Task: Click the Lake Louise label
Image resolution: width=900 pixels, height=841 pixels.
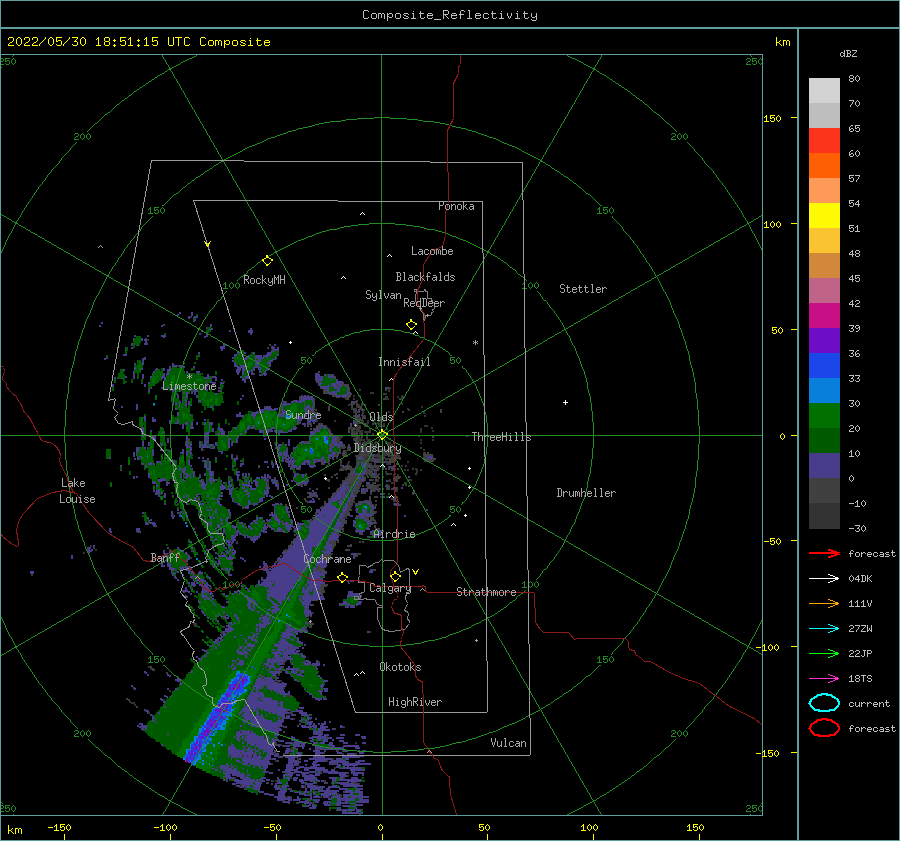Action: tap(77, 491)
